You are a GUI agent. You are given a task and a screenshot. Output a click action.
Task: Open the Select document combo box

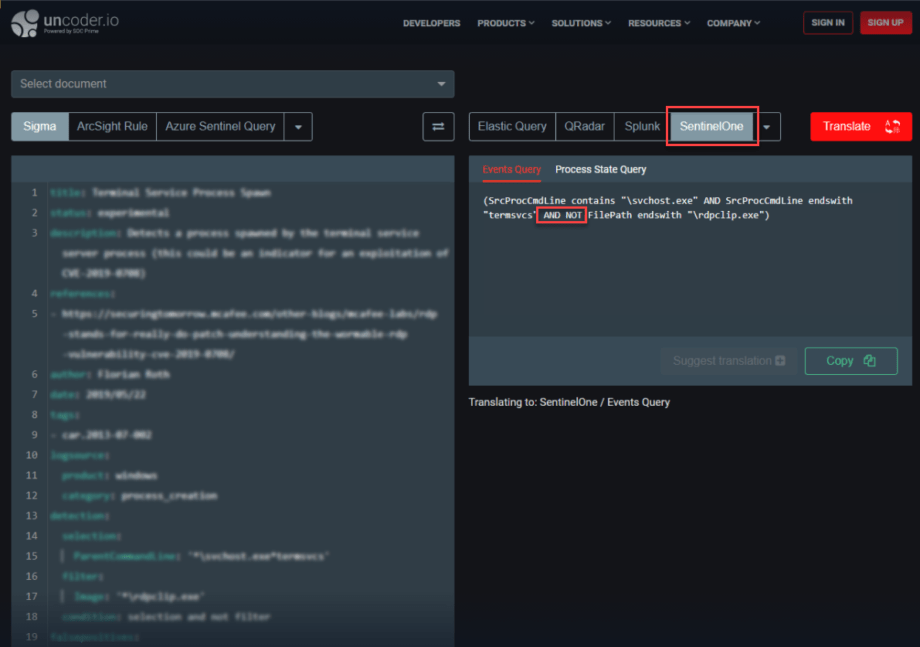pos(232,84)
